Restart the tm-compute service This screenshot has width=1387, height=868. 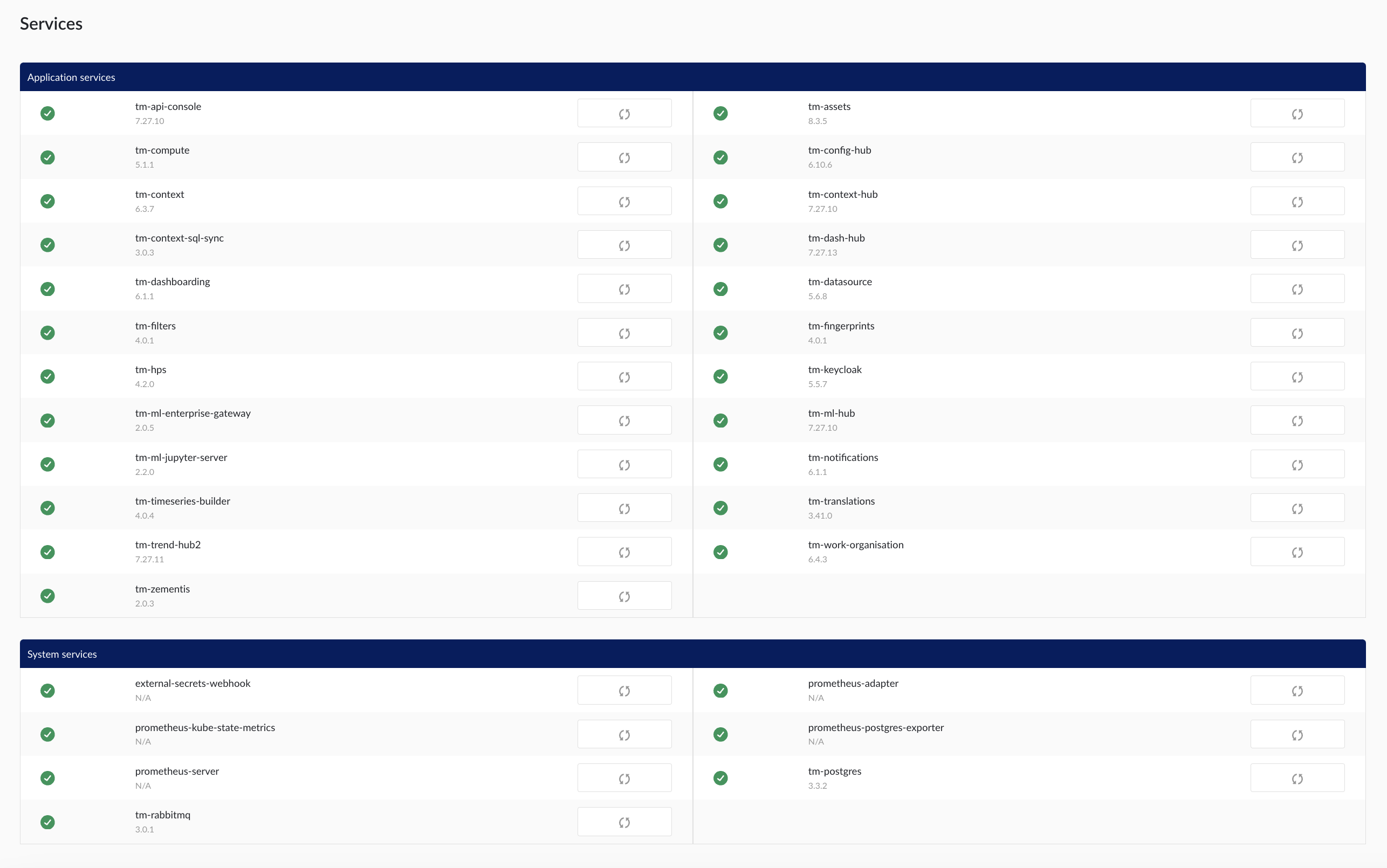point(624,157)
